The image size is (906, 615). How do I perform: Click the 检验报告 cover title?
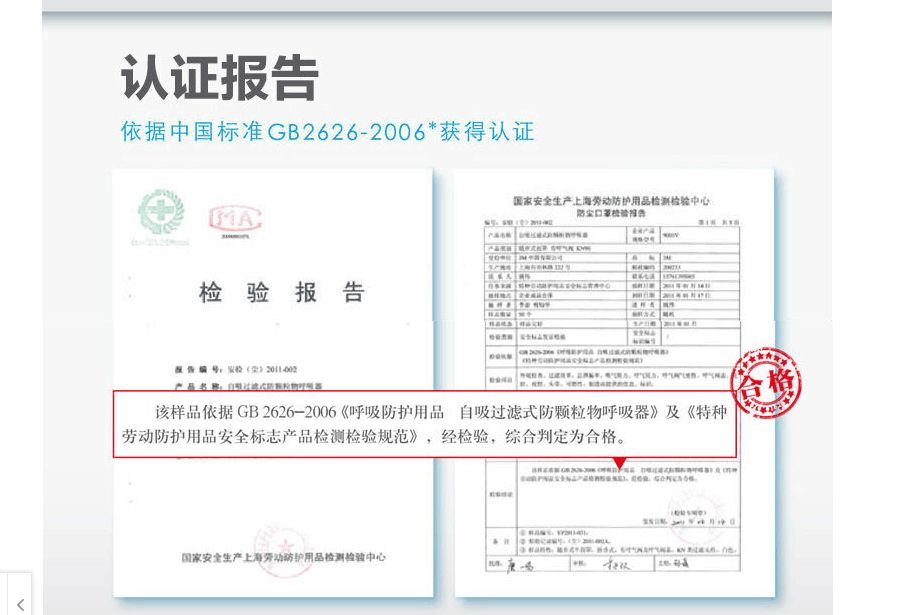(x=282, y=293)
